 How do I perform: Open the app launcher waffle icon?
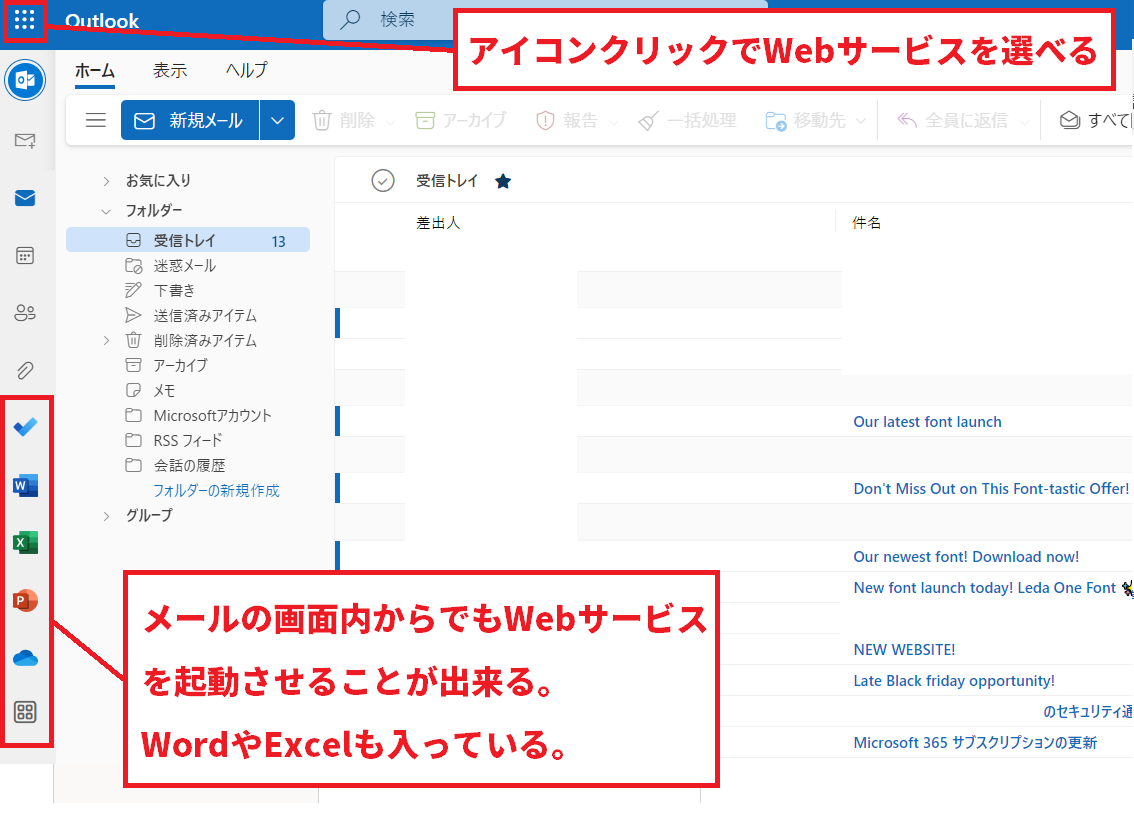[24, 20]
